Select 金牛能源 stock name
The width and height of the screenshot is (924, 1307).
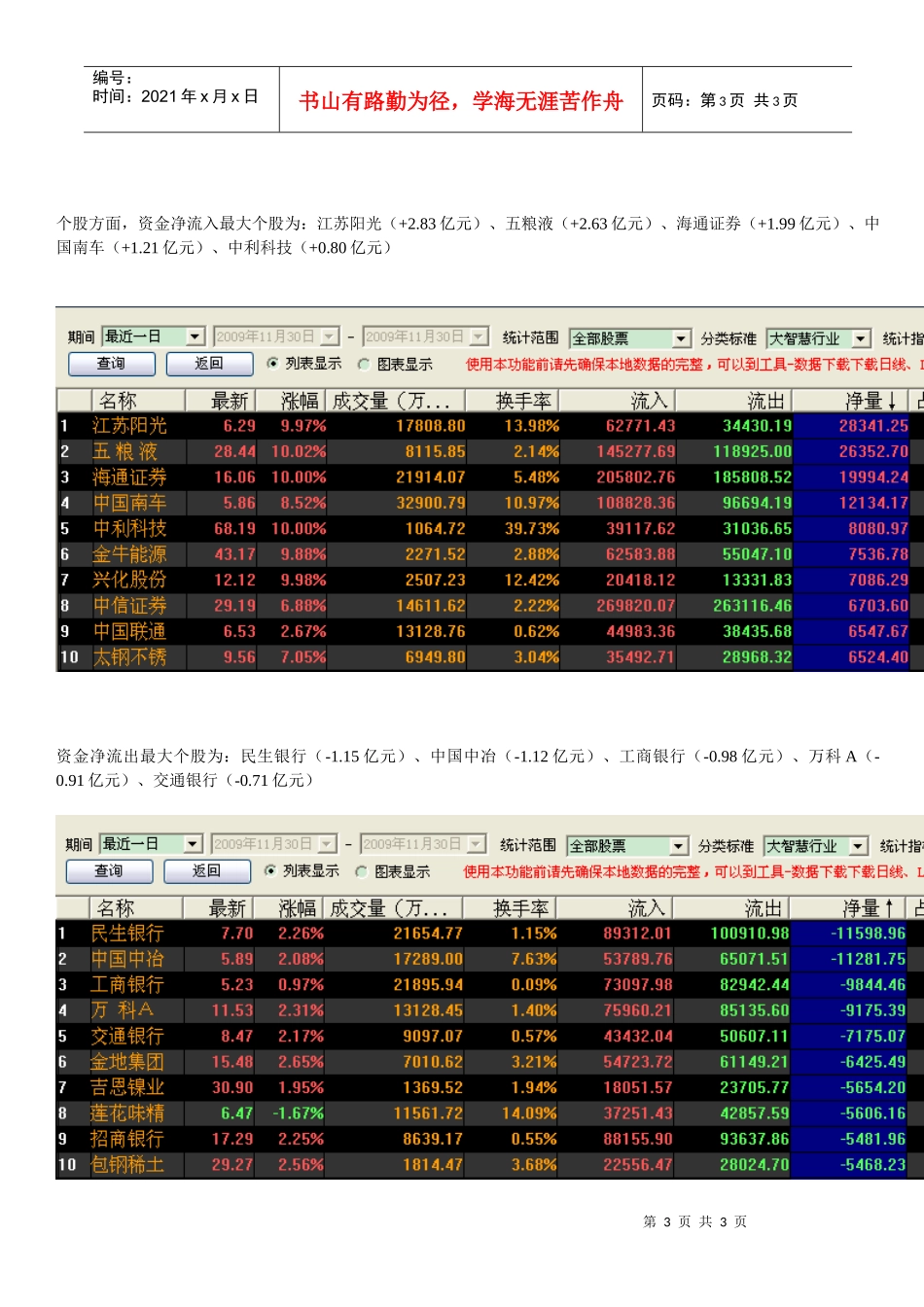129,554
